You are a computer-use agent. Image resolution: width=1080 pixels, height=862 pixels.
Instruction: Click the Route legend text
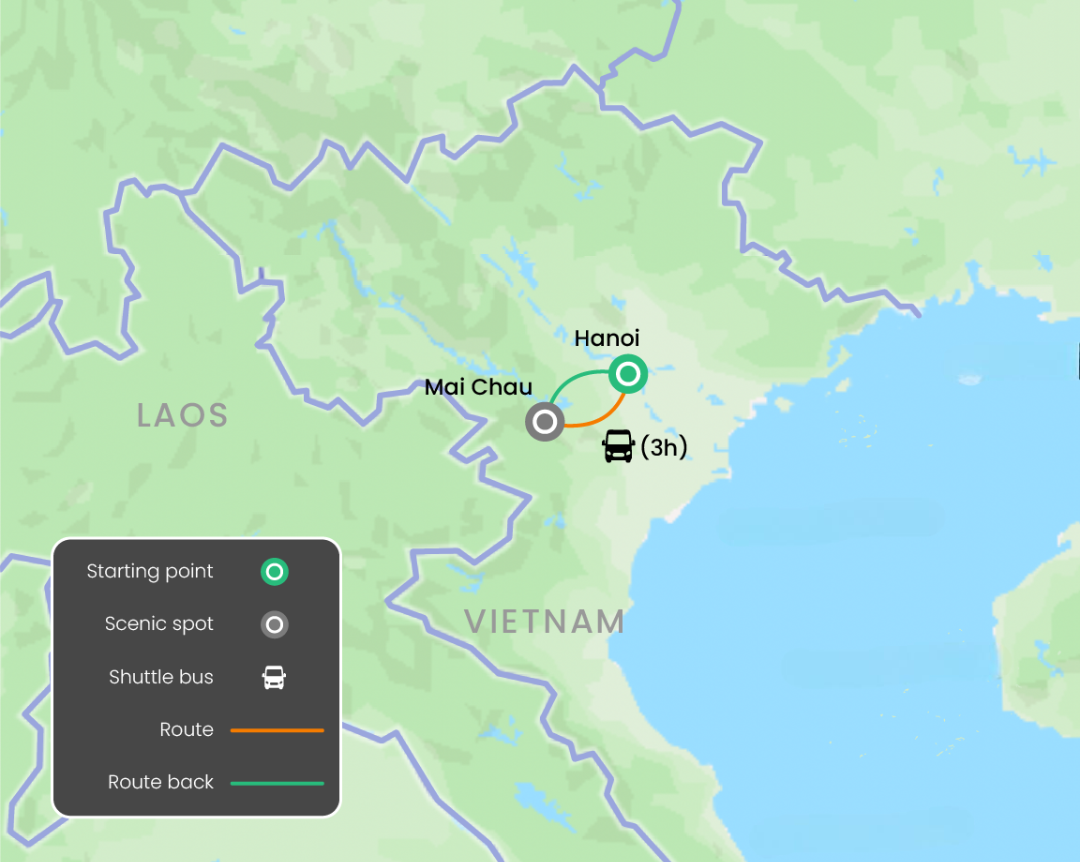pos(187,729)
